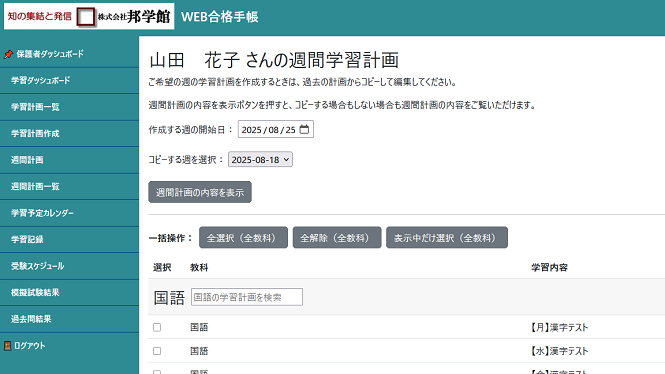665x374 pixels.
Task: Click 全選択（全教科） button
Action: (x=243, y=237)
